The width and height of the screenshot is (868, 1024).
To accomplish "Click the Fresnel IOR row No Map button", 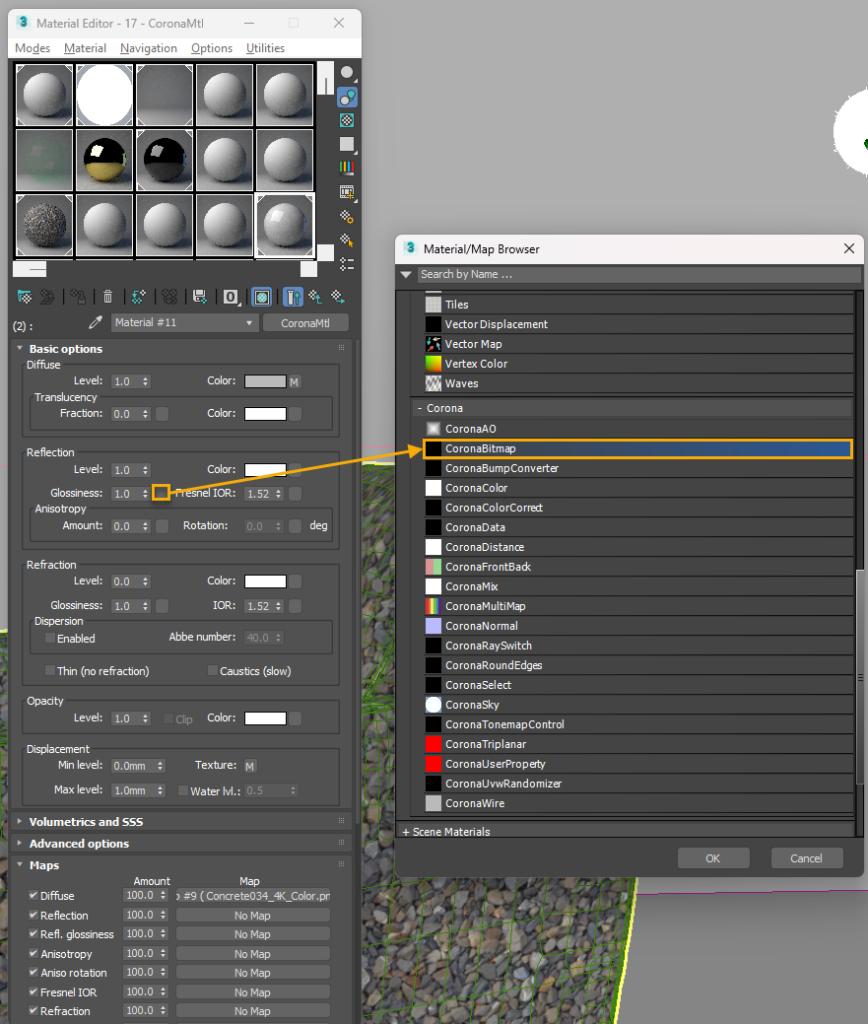I will click(x=253, y=992).
